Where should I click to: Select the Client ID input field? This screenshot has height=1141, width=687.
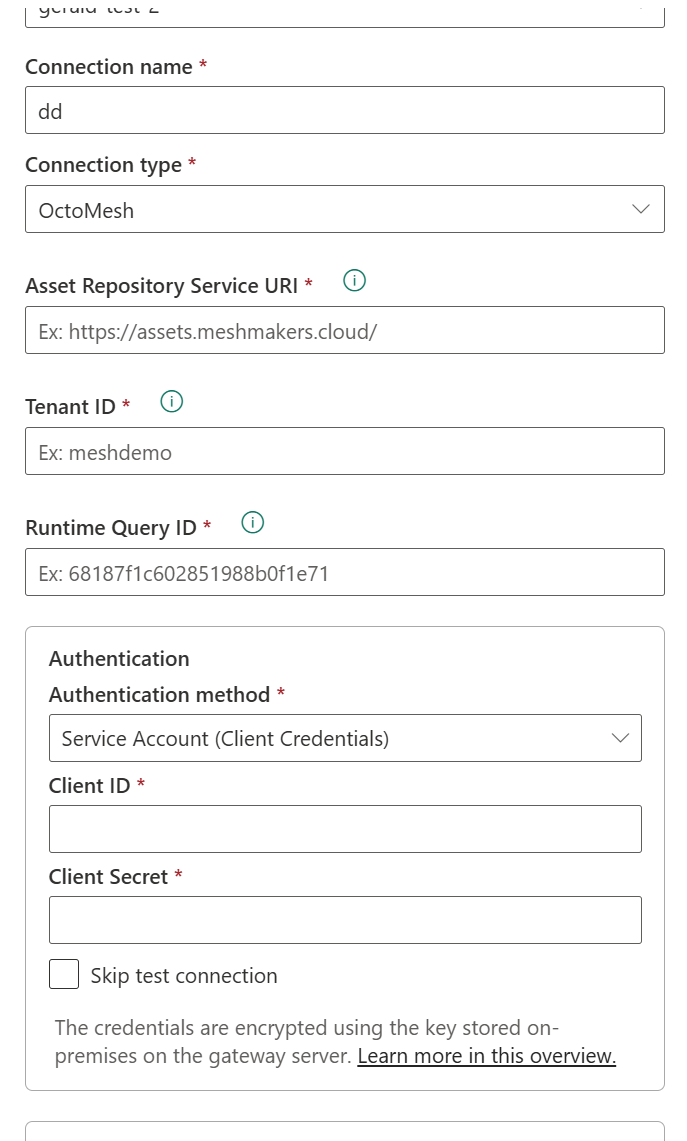click(x=345, y=828)
